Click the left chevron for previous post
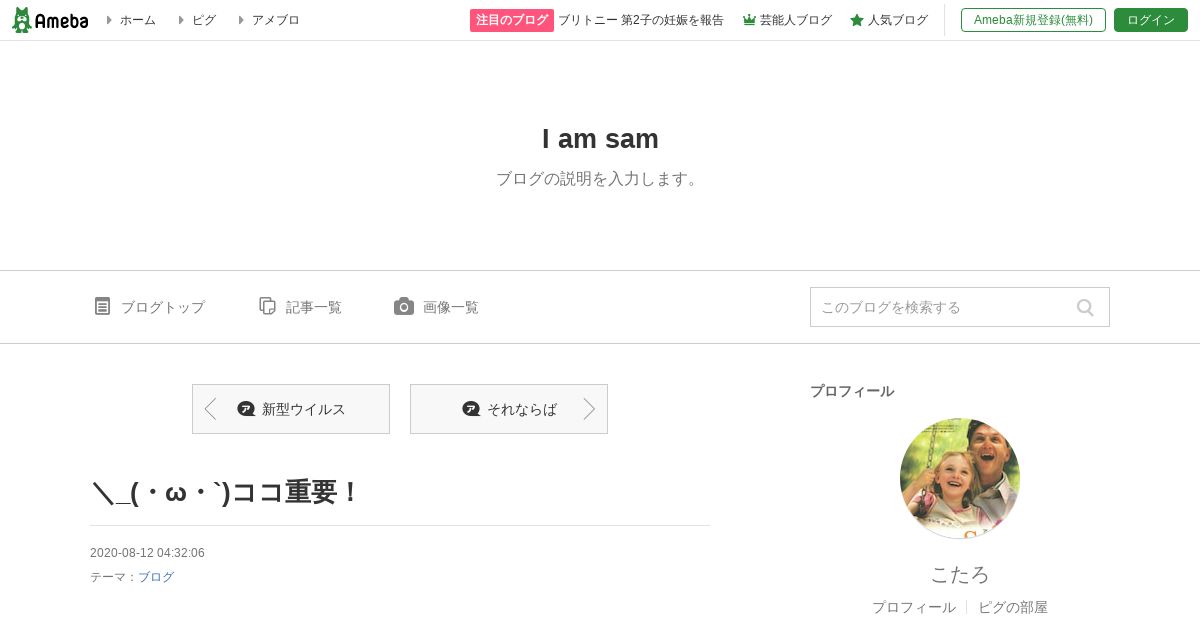 click(210, 409)
